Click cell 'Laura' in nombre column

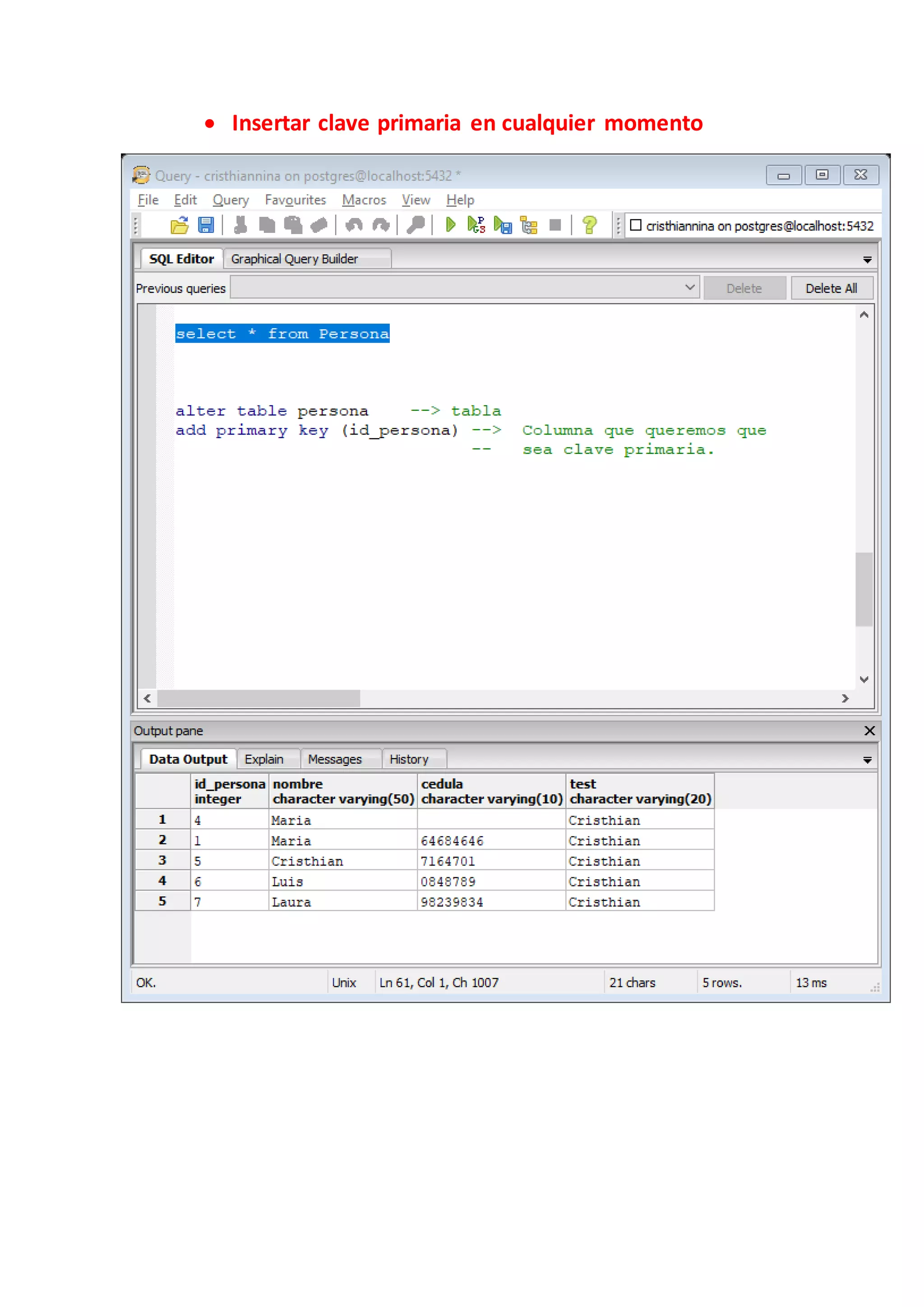[343, 902]
